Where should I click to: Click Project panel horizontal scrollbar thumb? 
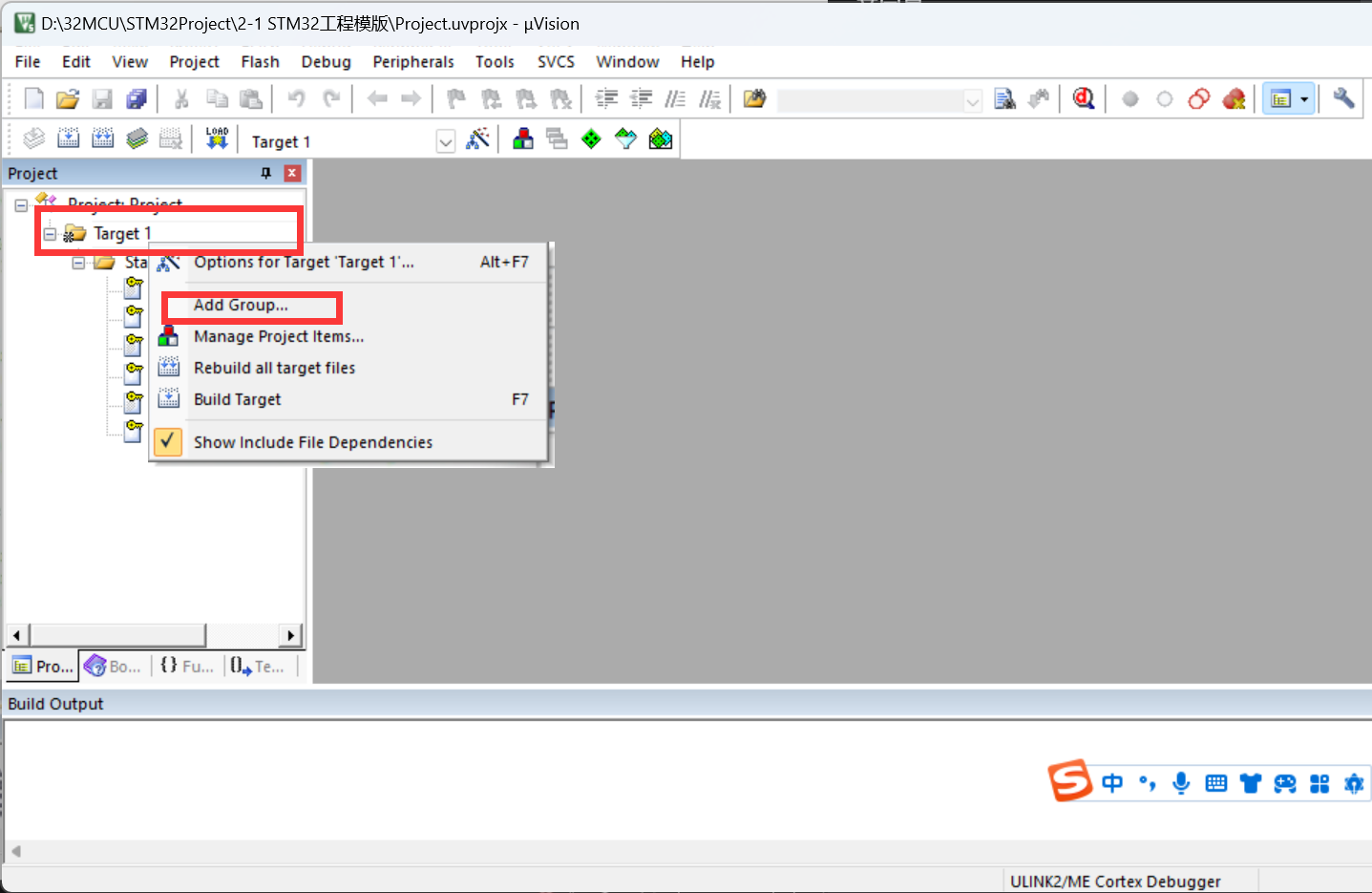[117, 635]
